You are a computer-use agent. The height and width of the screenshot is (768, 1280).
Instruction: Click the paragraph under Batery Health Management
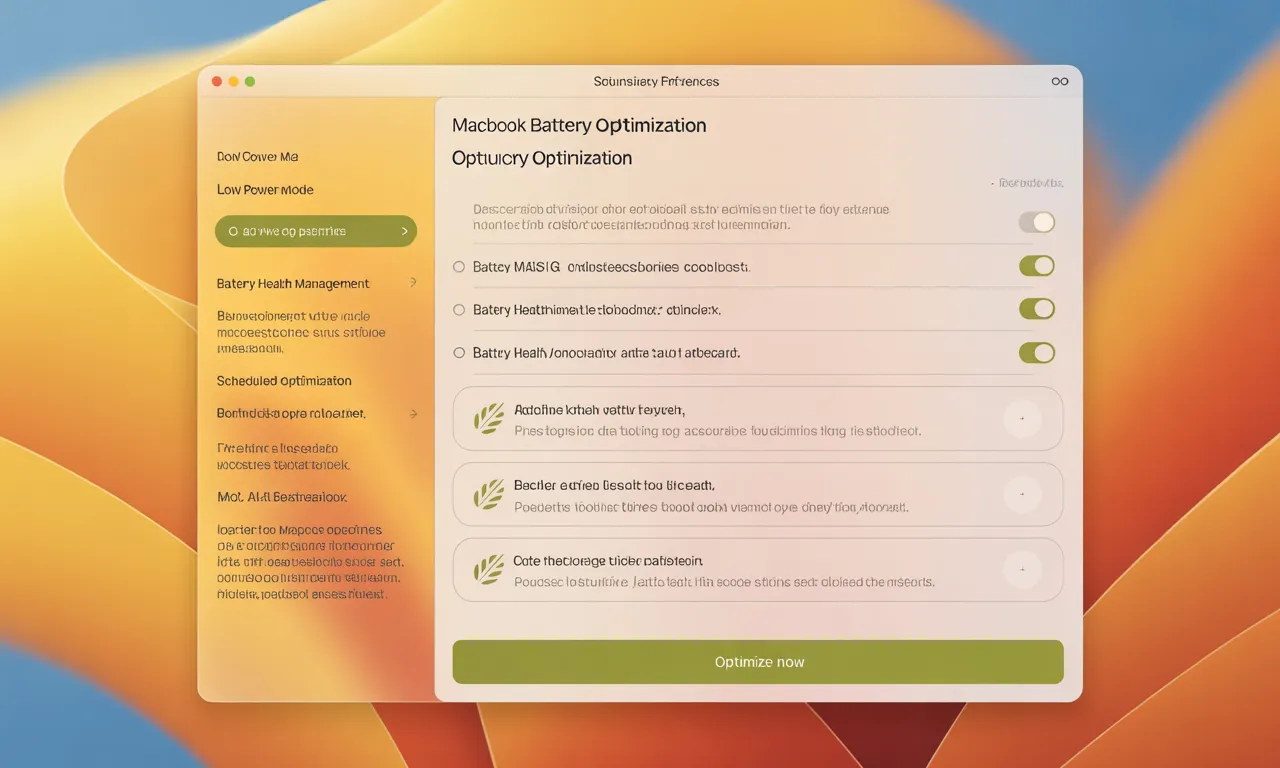tap(301, 333)
